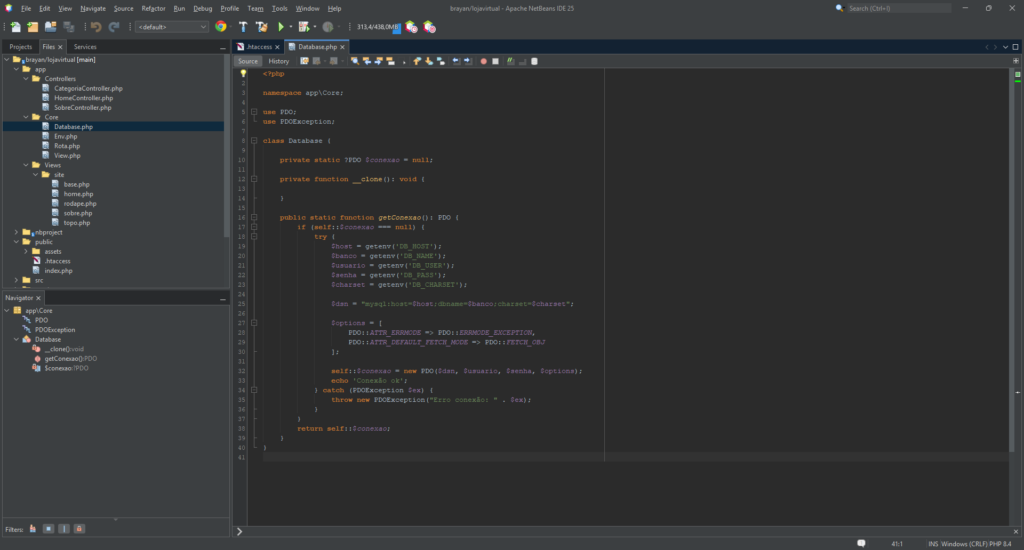Toggle Show Fields filter in Navigator
The image size is (1024, 550).
pos(48,529)
